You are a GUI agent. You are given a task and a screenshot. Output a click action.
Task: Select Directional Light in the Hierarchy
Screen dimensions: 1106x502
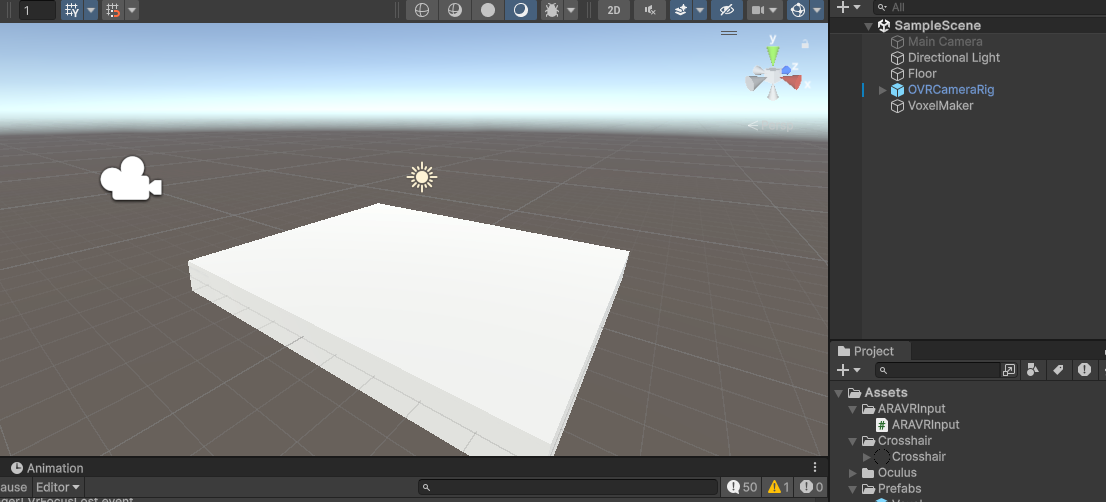(954, 58)
